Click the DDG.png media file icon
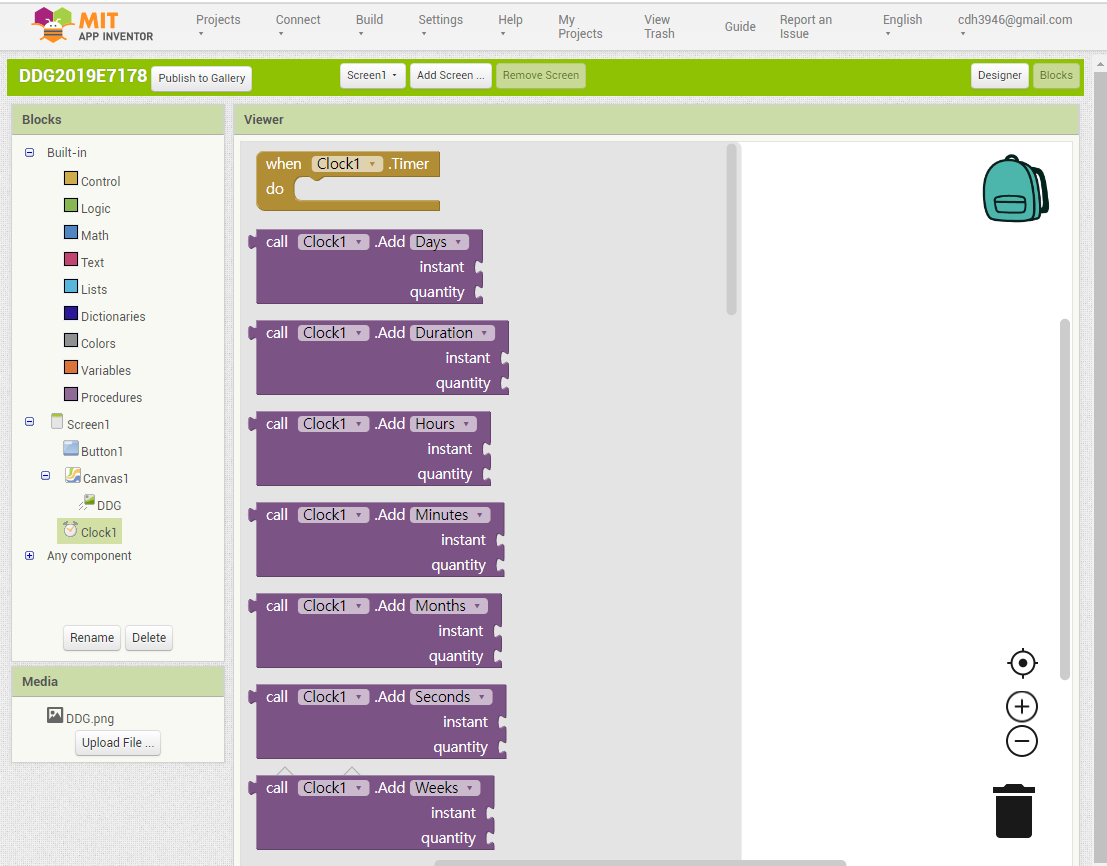 tap(55, 716)
